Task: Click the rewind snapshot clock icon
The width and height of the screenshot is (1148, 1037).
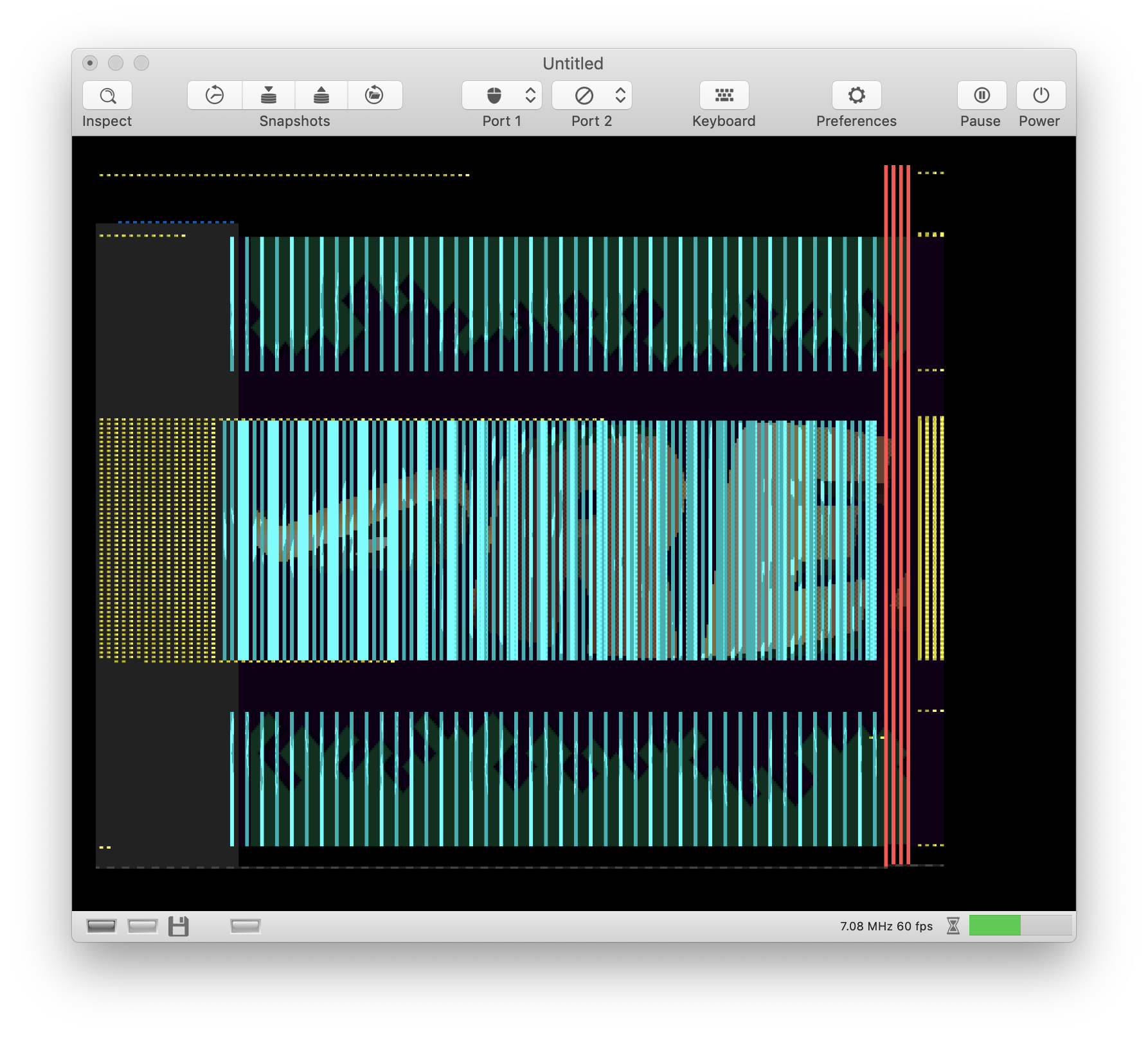Action: coord(215,96)
